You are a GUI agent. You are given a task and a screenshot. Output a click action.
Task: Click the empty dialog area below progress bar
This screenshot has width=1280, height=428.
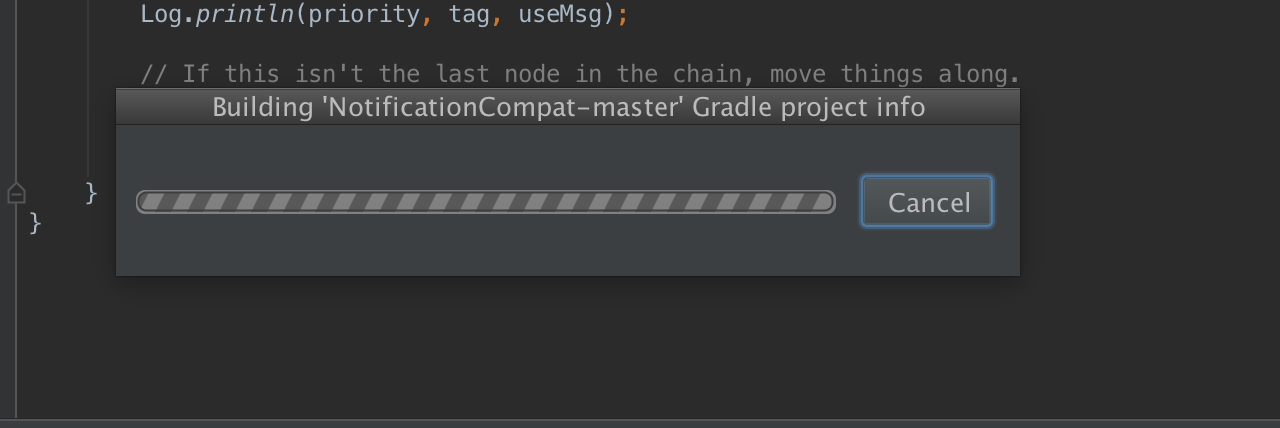[x=568, y=250]
